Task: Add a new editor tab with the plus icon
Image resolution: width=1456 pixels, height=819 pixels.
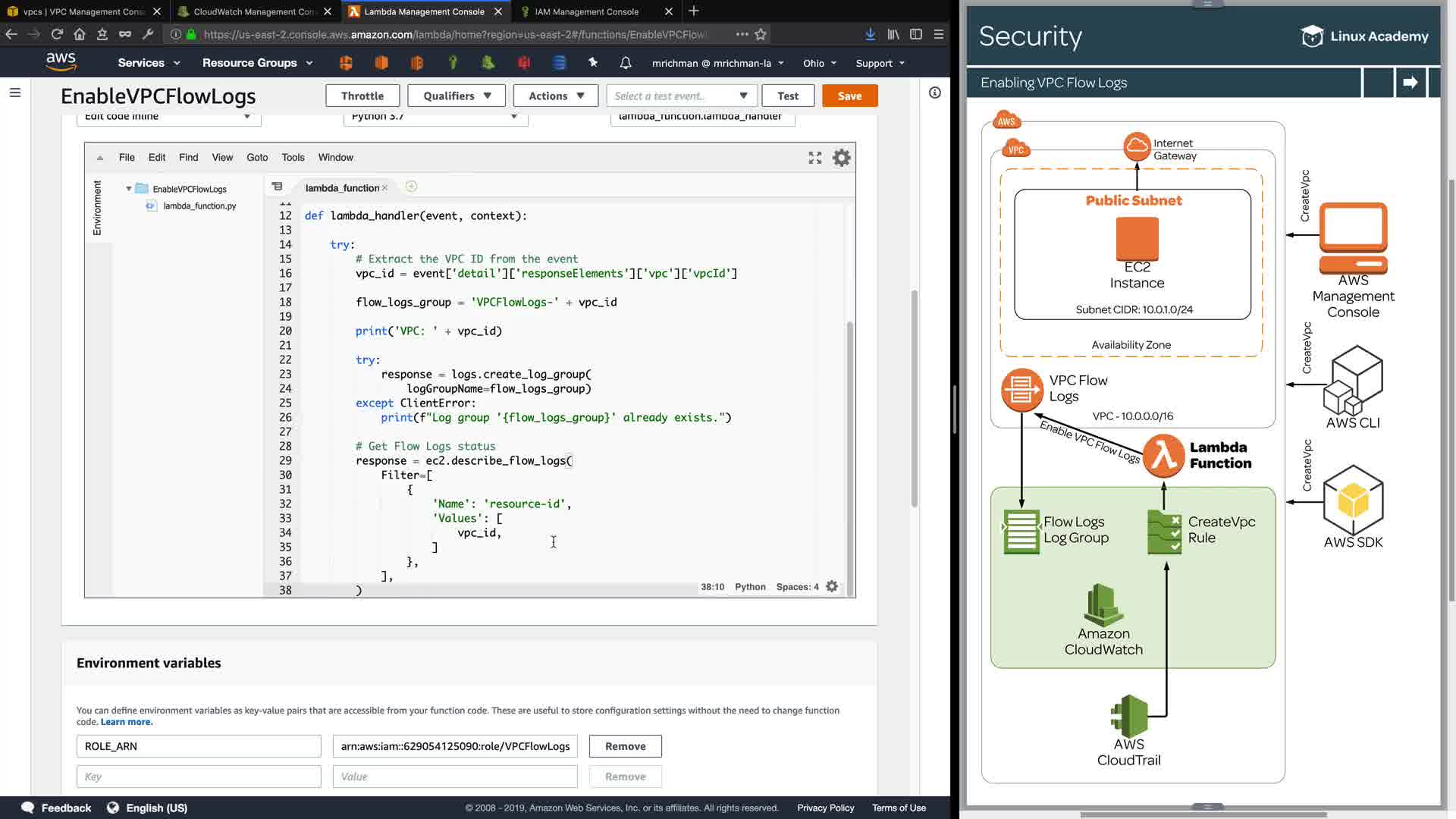Action: 411,187
